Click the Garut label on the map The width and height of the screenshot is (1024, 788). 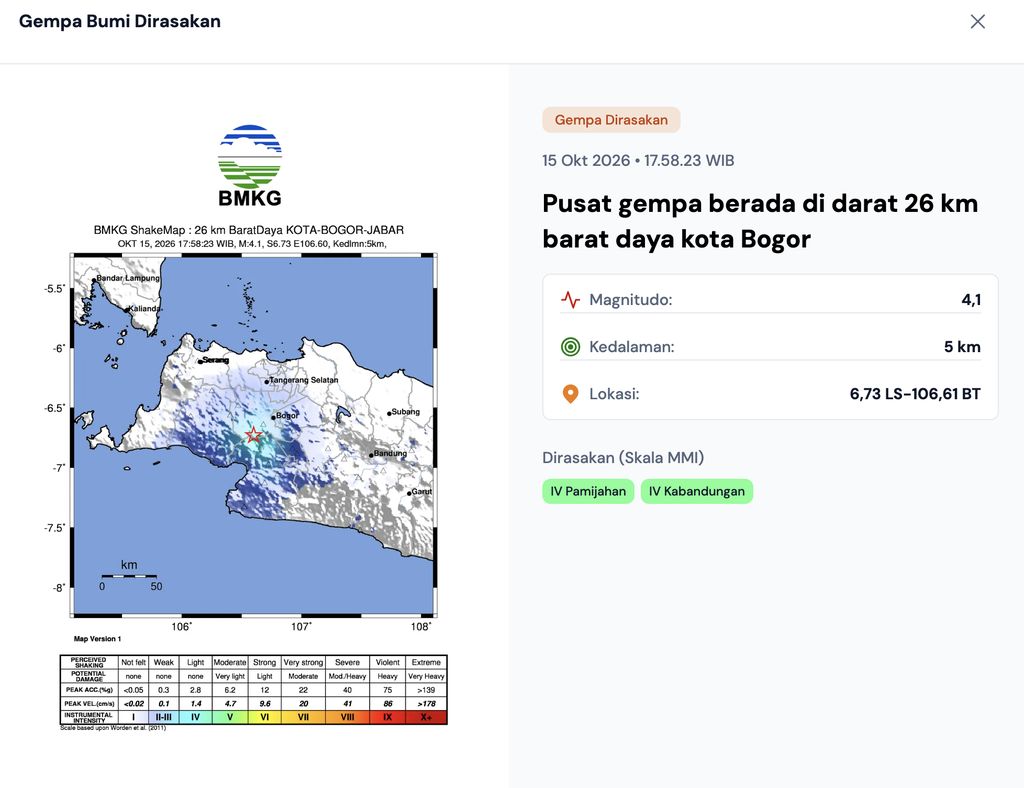tap(422, 492)
